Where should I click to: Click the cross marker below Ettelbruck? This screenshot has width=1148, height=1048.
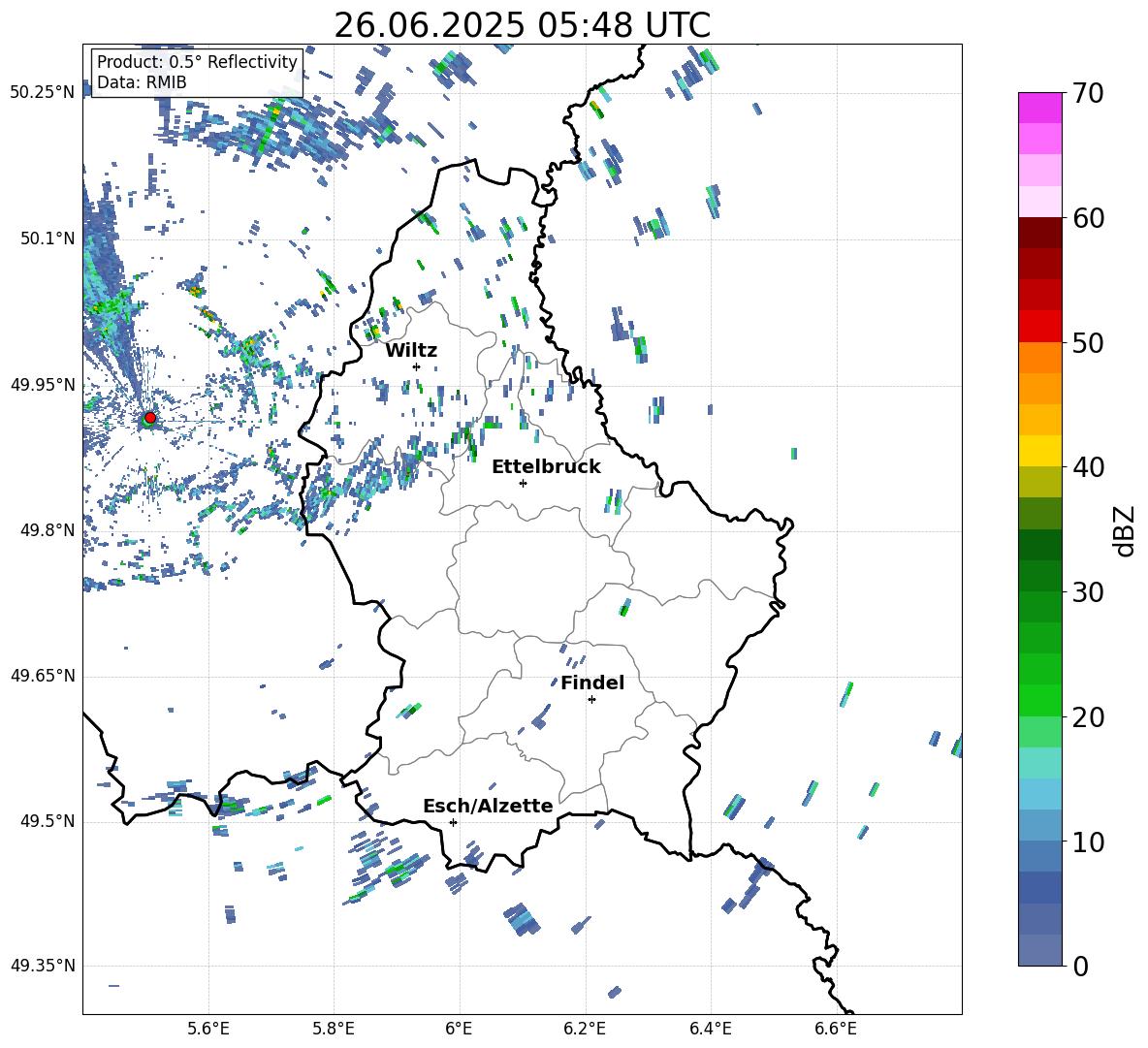click(523, 483)
